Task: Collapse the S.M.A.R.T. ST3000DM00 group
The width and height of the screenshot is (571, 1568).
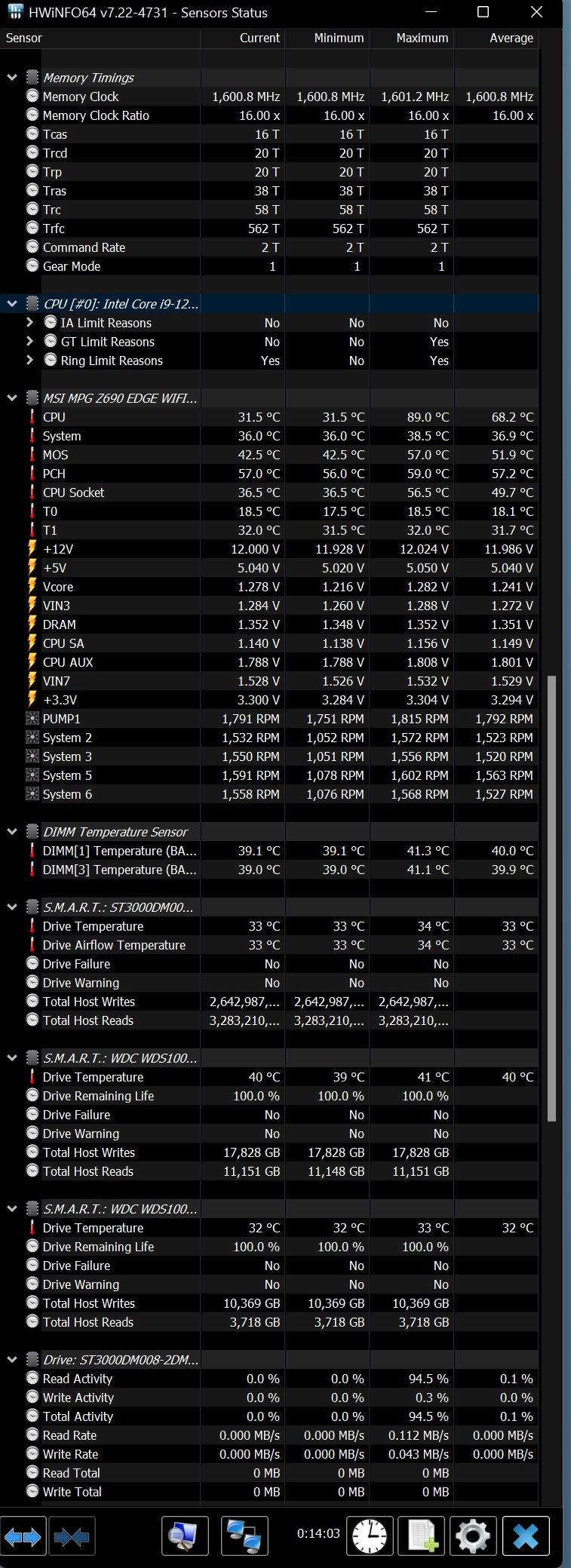Action: 12,907
